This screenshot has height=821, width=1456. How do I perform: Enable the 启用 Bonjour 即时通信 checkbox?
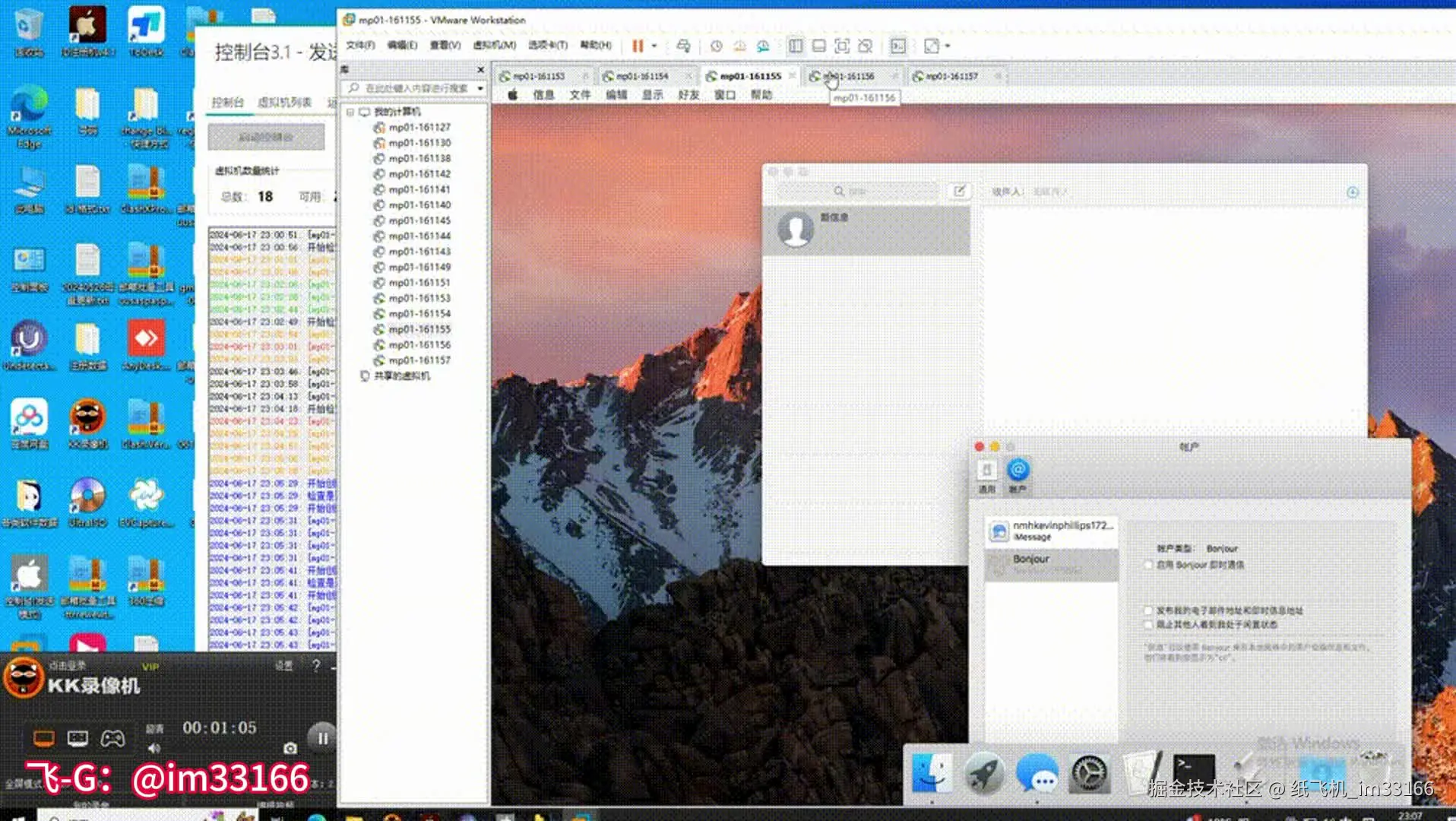(x=1148, y=565)
